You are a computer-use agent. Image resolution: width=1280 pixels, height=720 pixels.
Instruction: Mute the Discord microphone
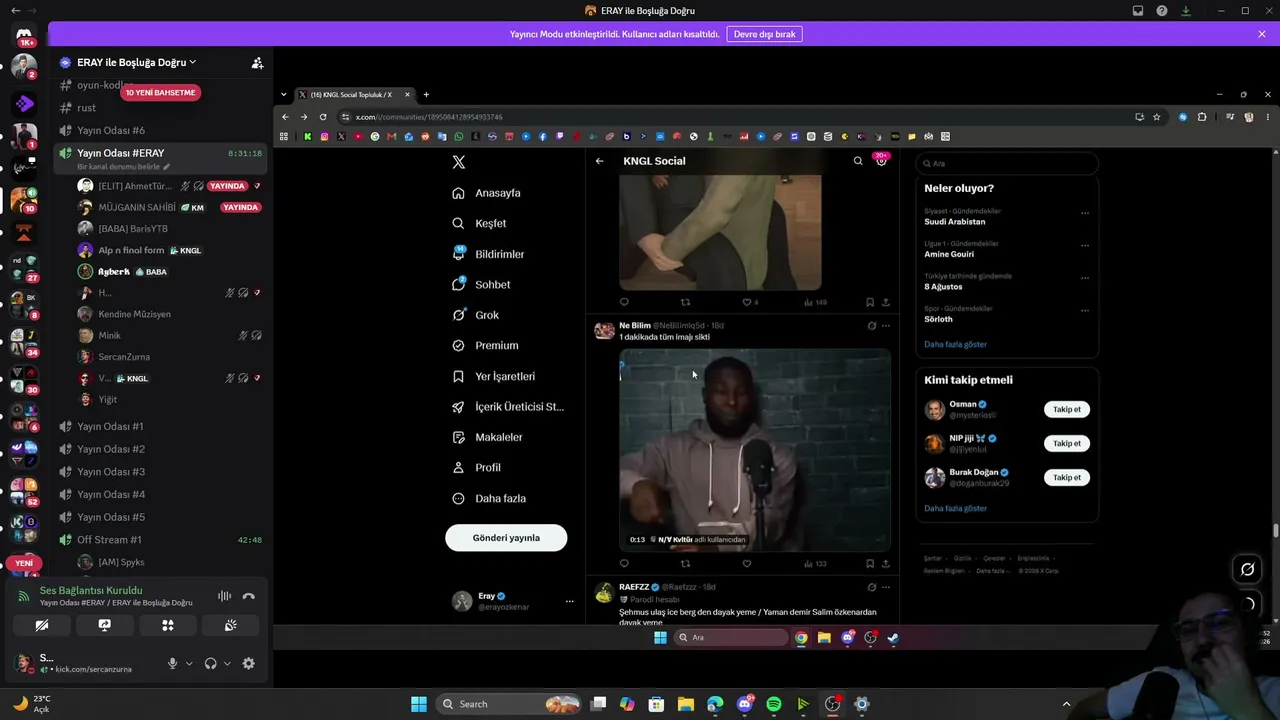(x=172, y=663)
